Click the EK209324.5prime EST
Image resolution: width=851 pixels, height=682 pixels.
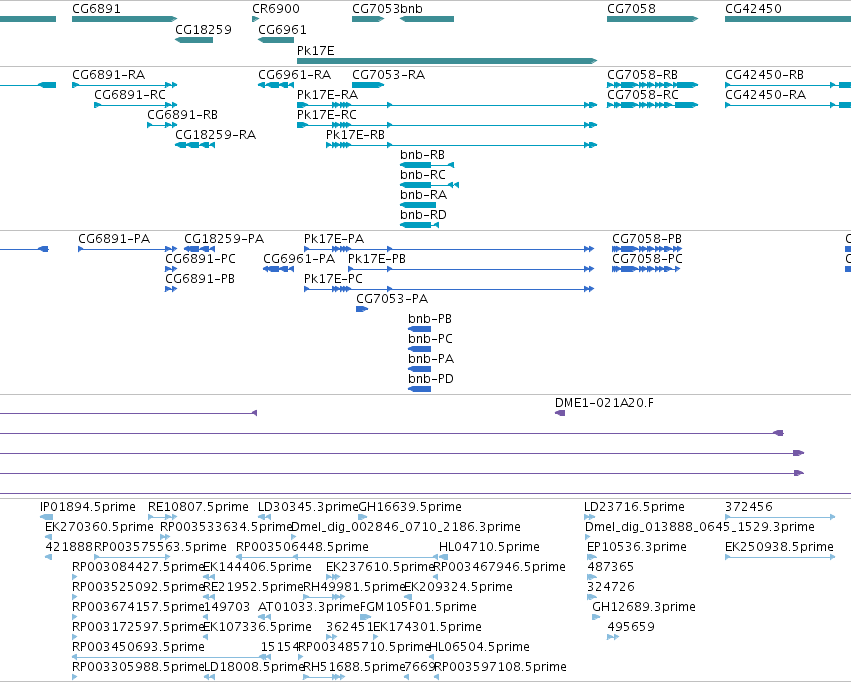[x=408, y=597]
